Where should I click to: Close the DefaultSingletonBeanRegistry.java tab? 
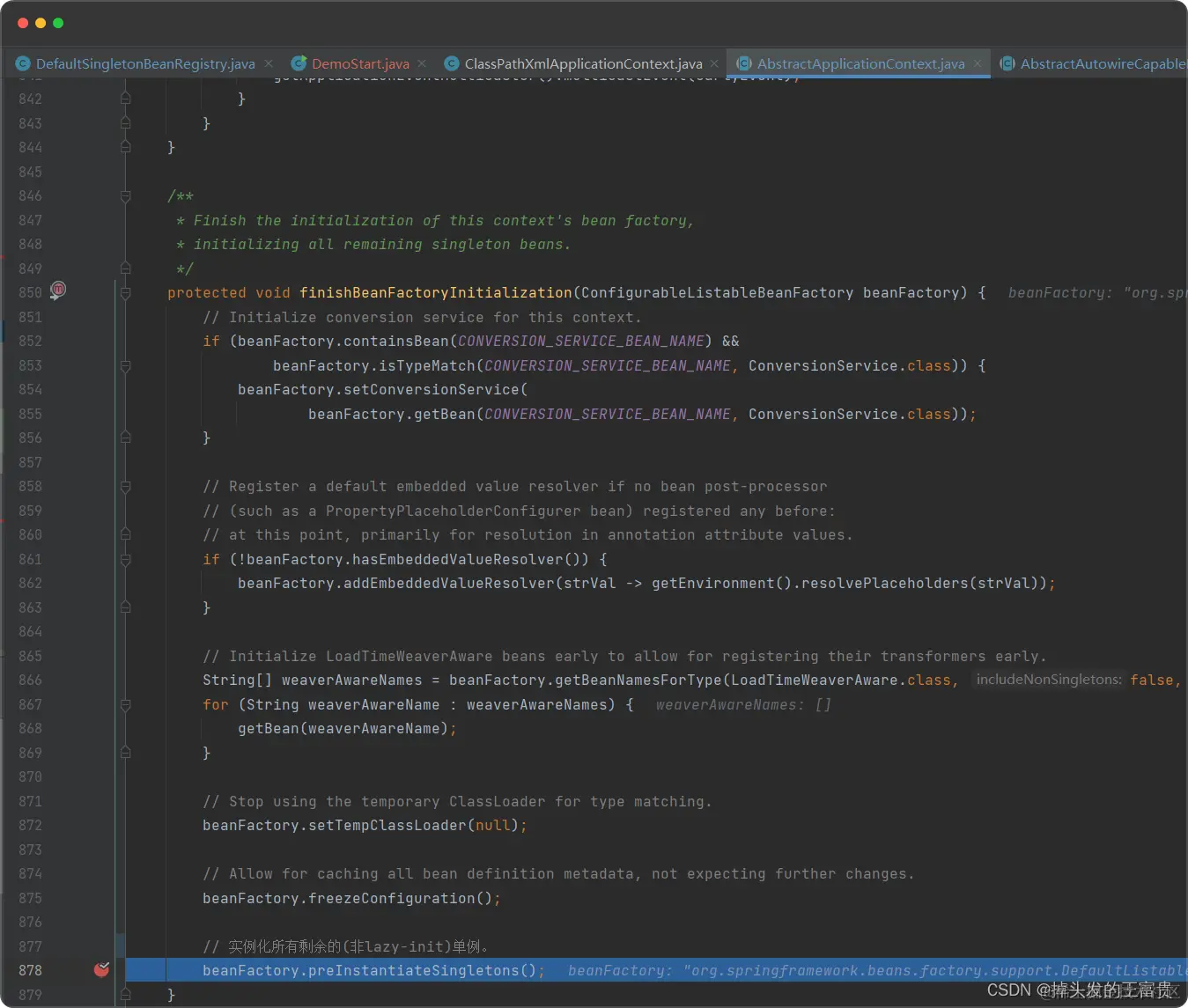(x=269, y=63)
